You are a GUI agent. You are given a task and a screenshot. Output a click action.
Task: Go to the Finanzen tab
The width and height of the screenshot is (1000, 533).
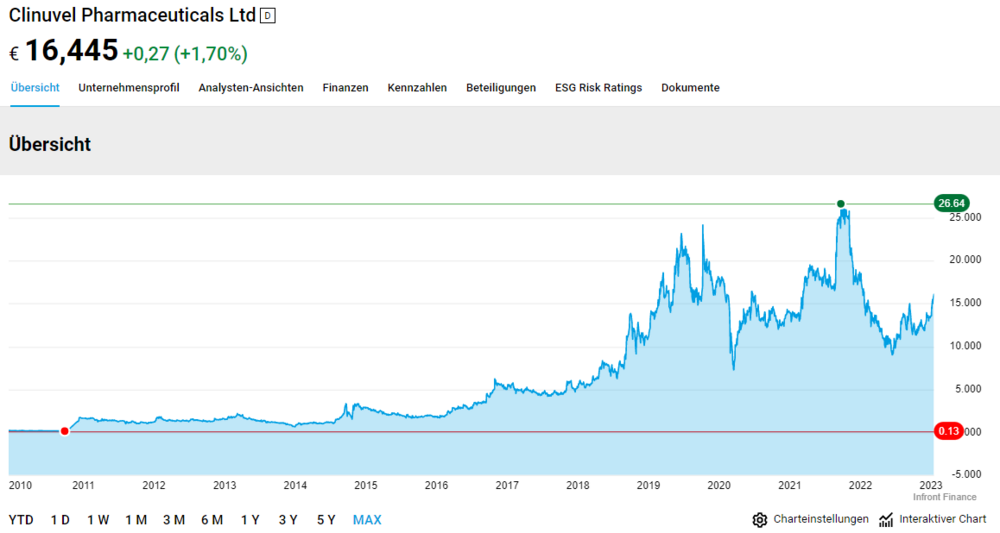point(345,88)
